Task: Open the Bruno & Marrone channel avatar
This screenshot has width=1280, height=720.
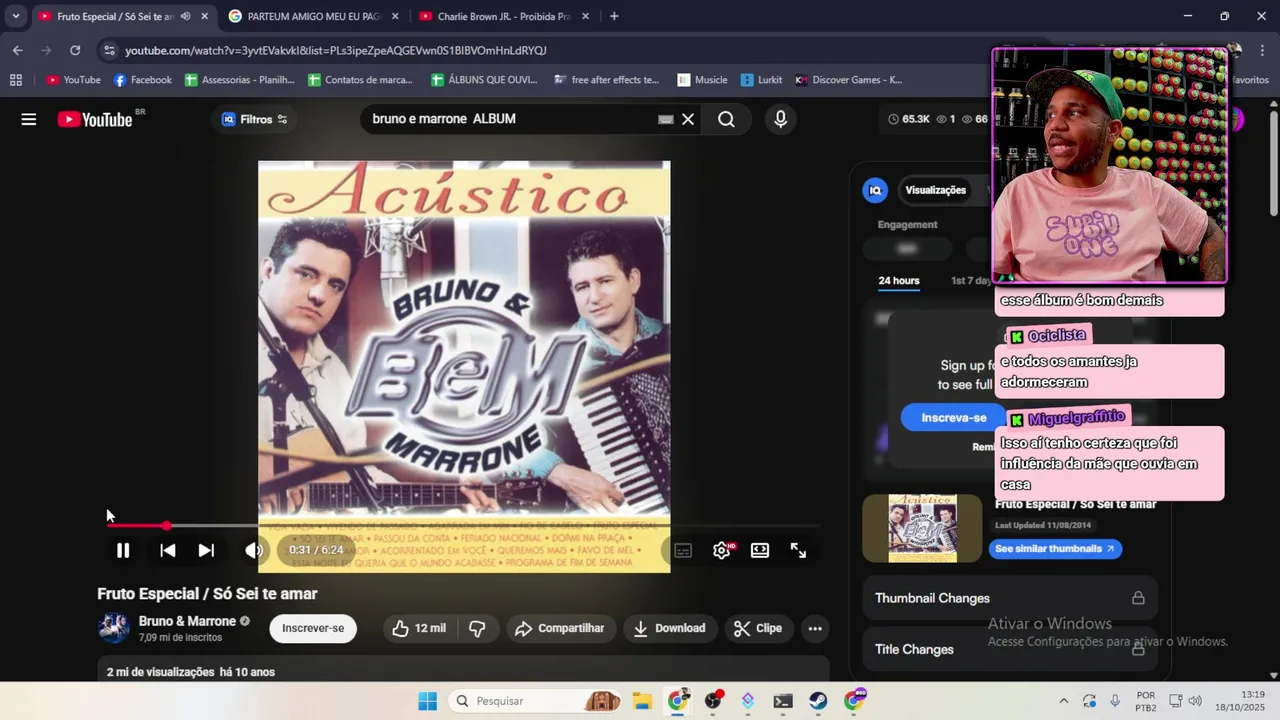Action: [x=114, y=628]
